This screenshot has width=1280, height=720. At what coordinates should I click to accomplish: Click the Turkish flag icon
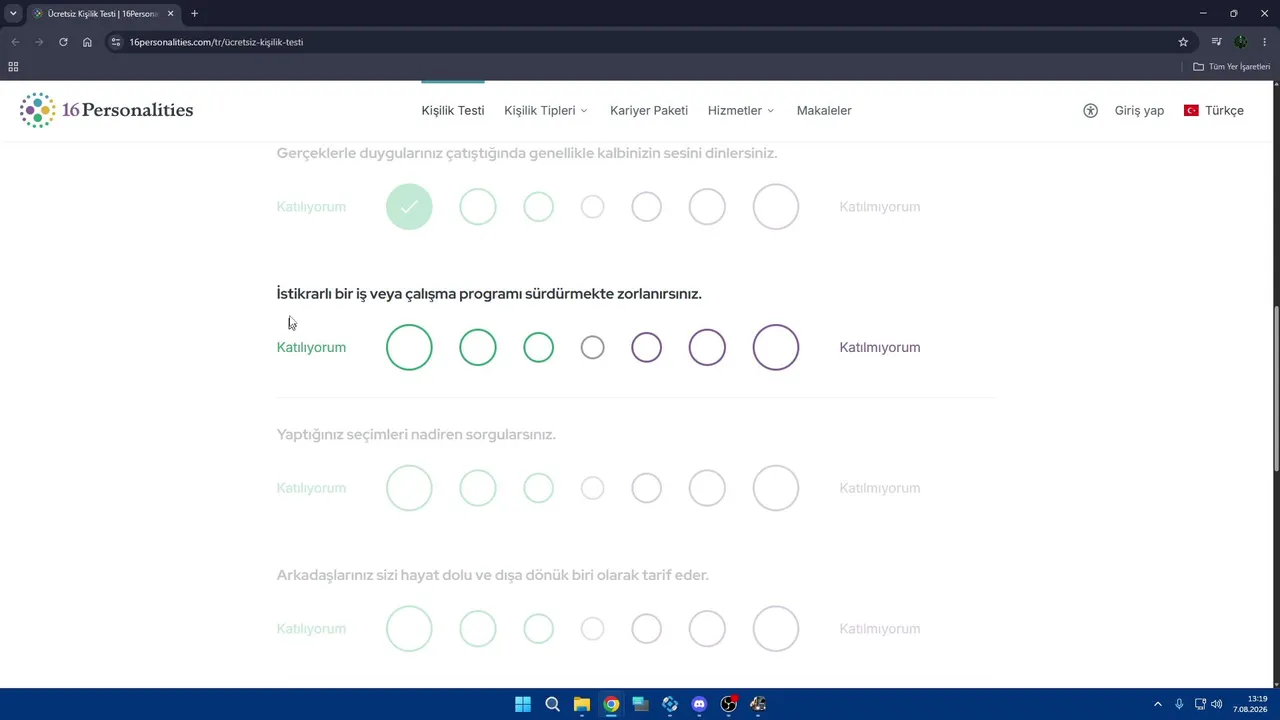coord(1191,111)
